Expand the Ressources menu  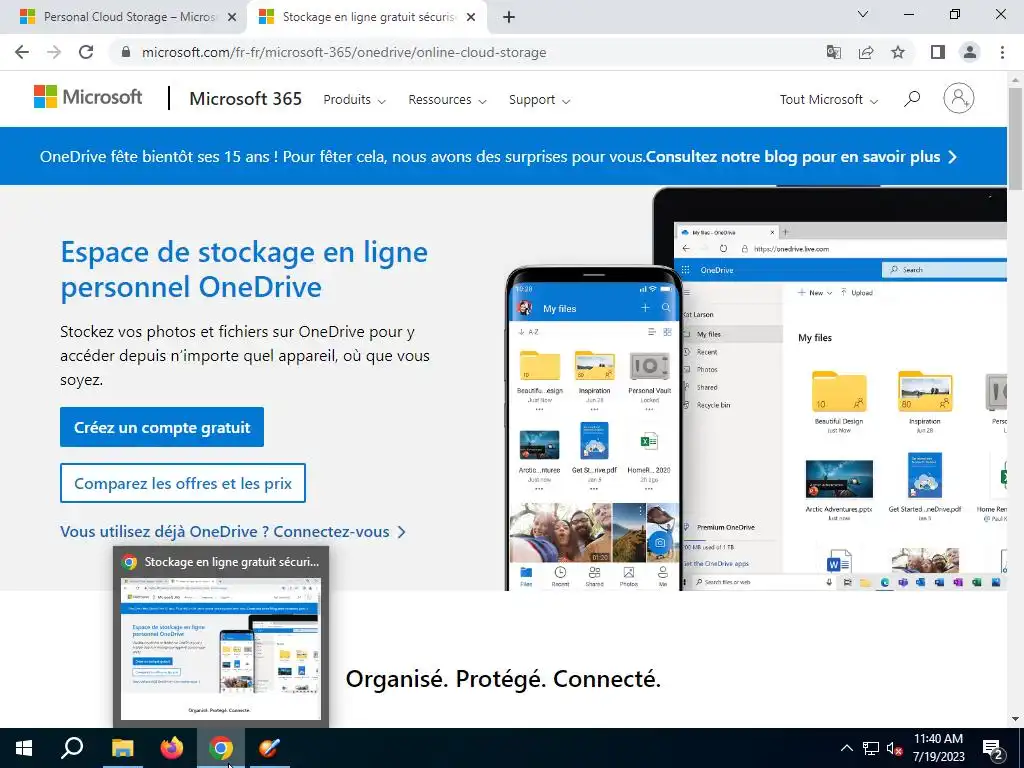pos(447,99)
